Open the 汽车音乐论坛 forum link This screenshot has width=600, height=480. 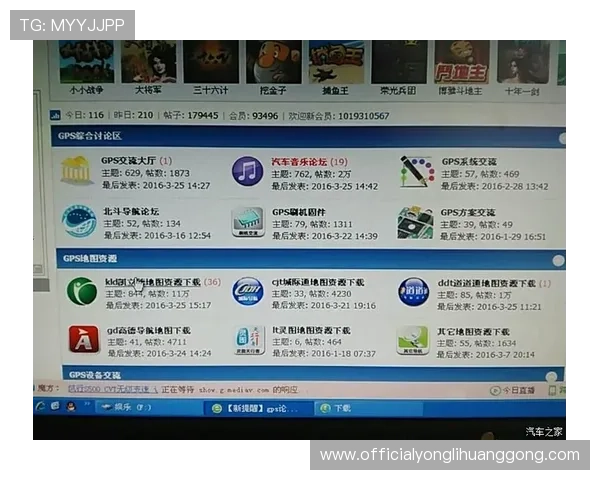(299, 162)
